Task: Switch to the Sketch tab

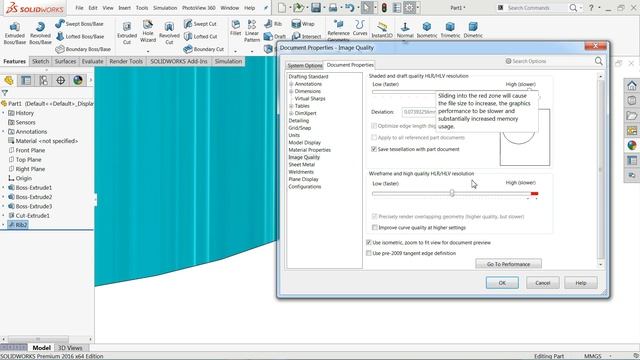Action: [40, 61]
